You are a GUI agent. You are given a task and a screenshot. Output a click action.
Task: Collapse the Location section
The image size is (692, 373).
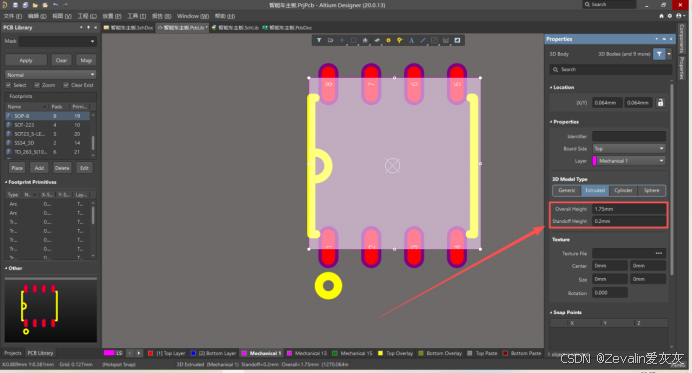551,87
